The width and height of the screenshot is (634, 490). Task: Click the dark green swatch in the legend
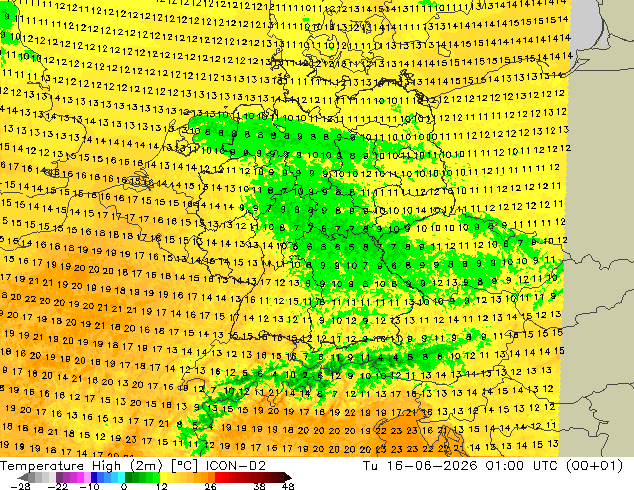click(x=129, y=477)
